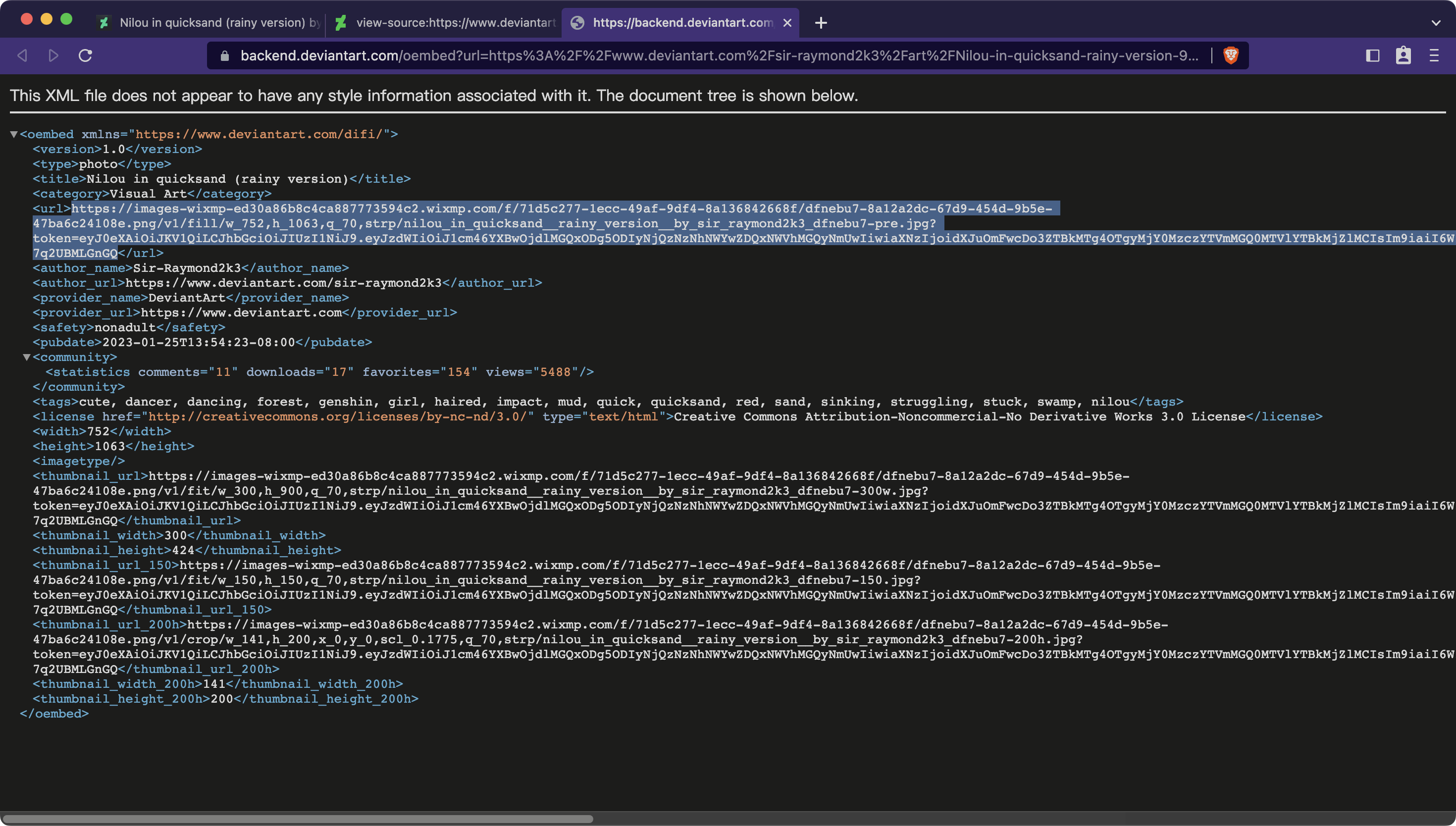
Task: Click the title text Nilou in quicksand
Action: click(x=217, y=179)
